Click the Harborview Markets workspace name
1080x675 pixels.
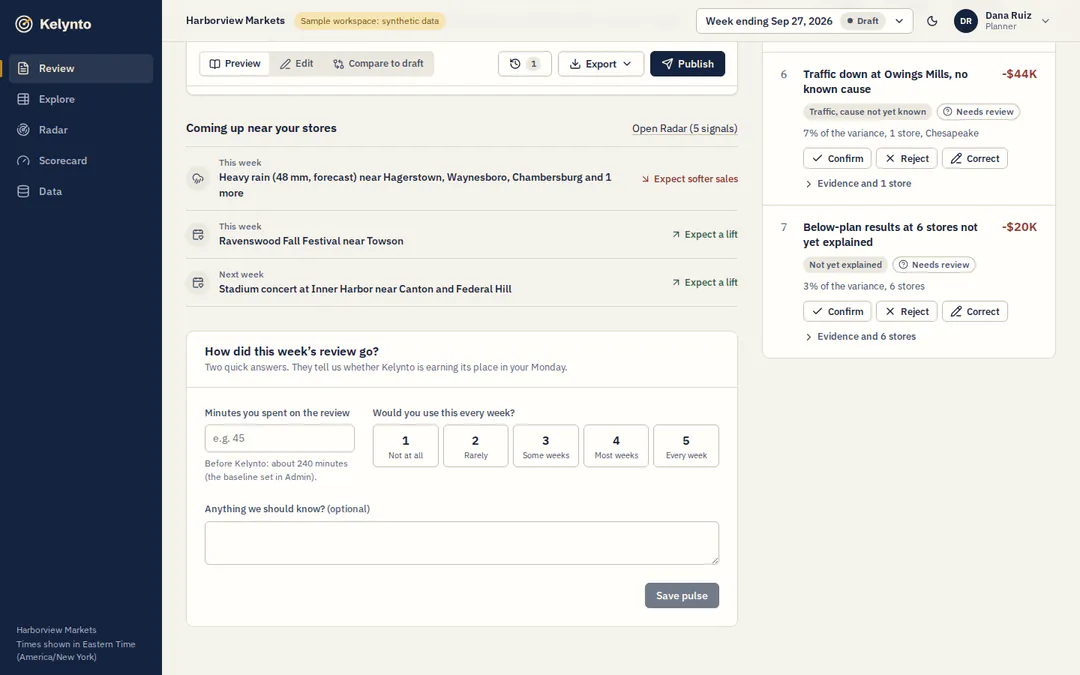[x=235, y=21]
